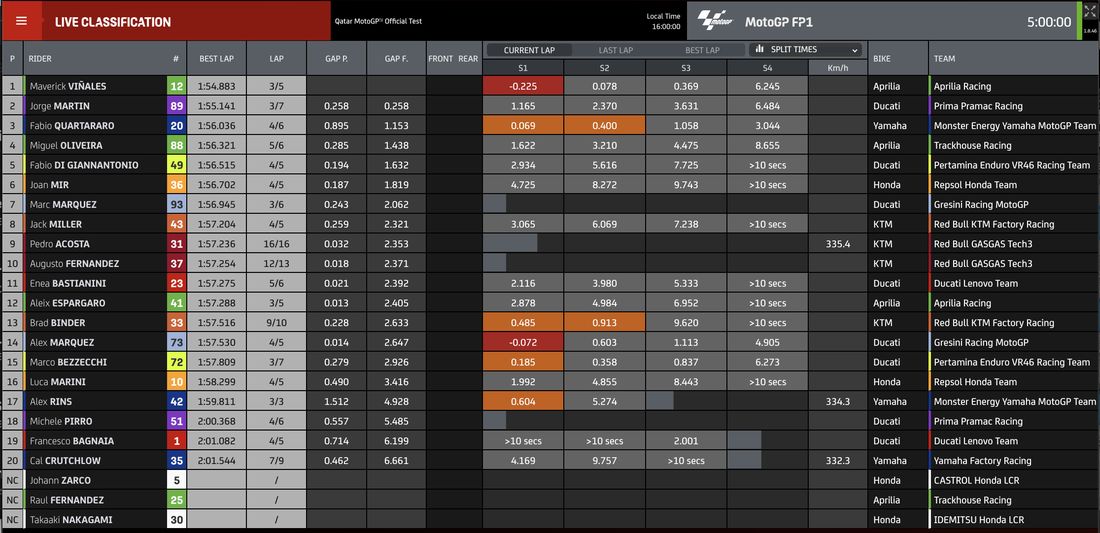Click the MotoGP FP1 session title
The height and width of the screenshot is (533, 1100).
coord(779,22)
